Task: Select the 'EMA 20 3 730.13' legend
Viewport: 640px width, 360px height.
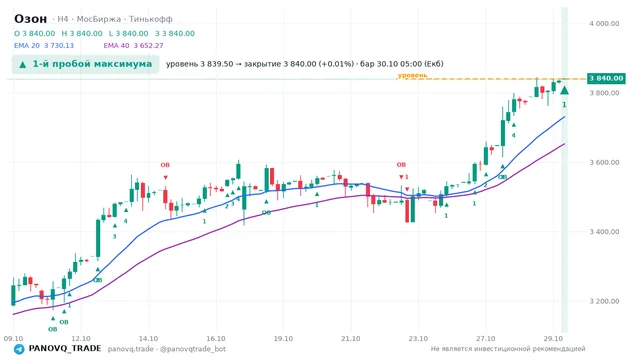Action: click(x=44, y=46)
